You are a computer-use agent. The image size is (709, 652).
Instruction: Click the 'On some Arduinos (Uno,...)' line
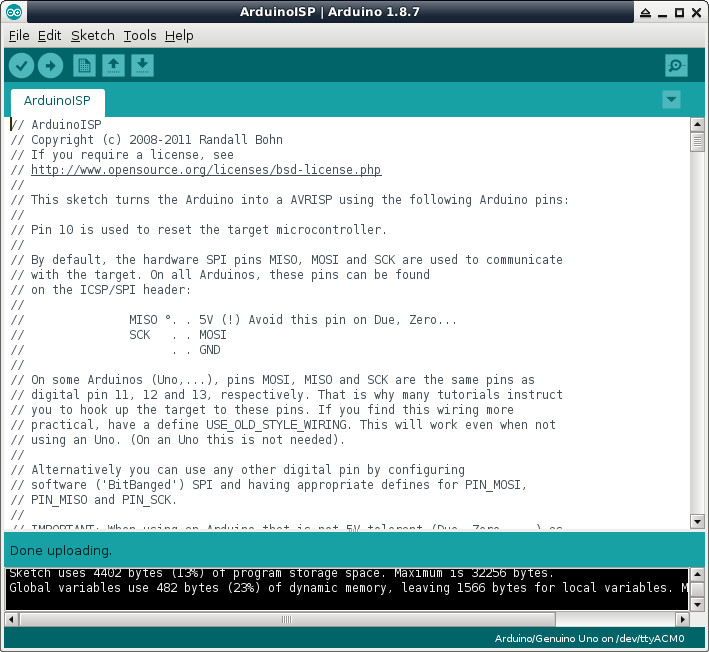pos(273,379)
